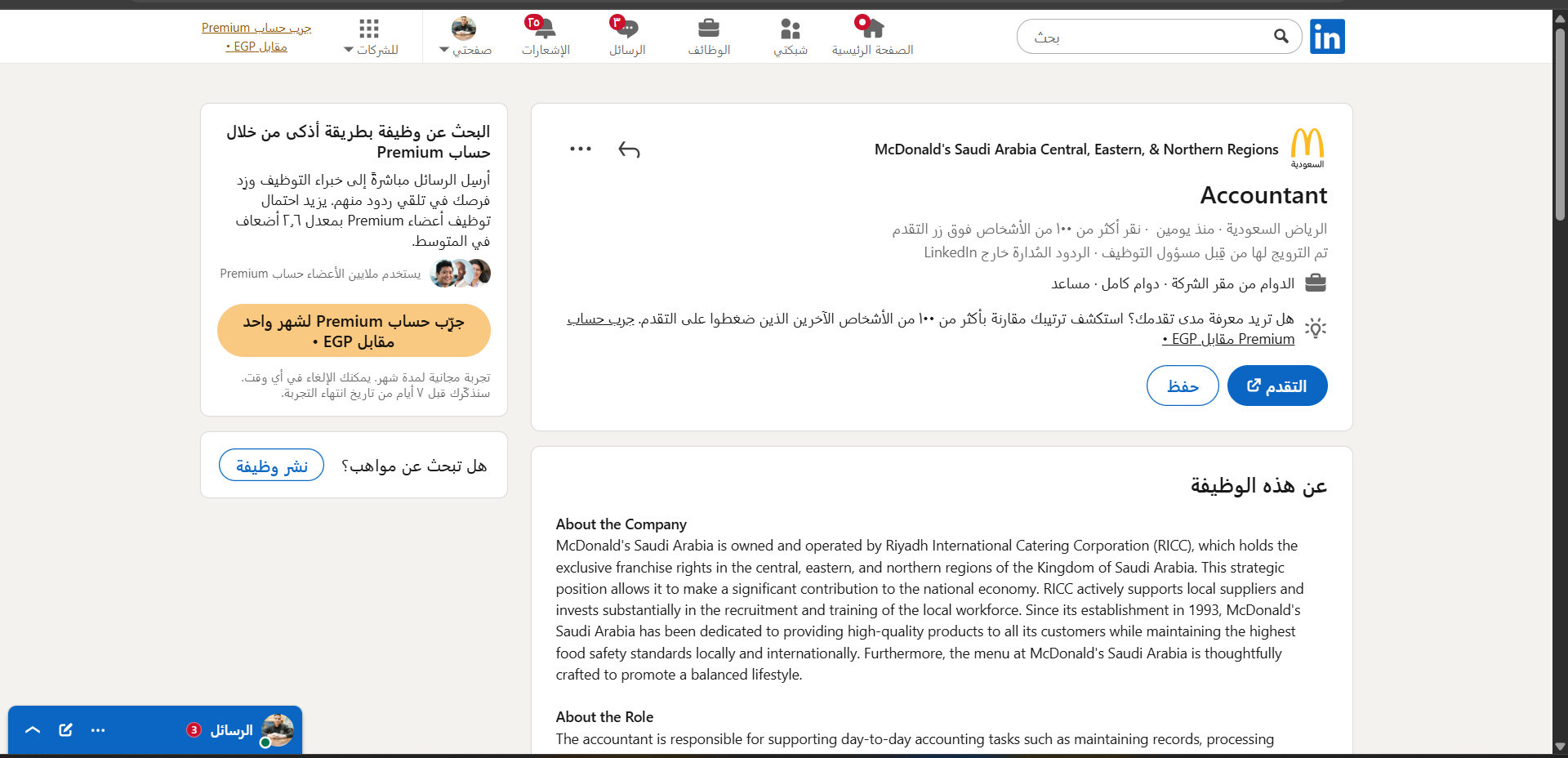Click notifications bell icon badge
The image size is (1568, 758).
533,23
